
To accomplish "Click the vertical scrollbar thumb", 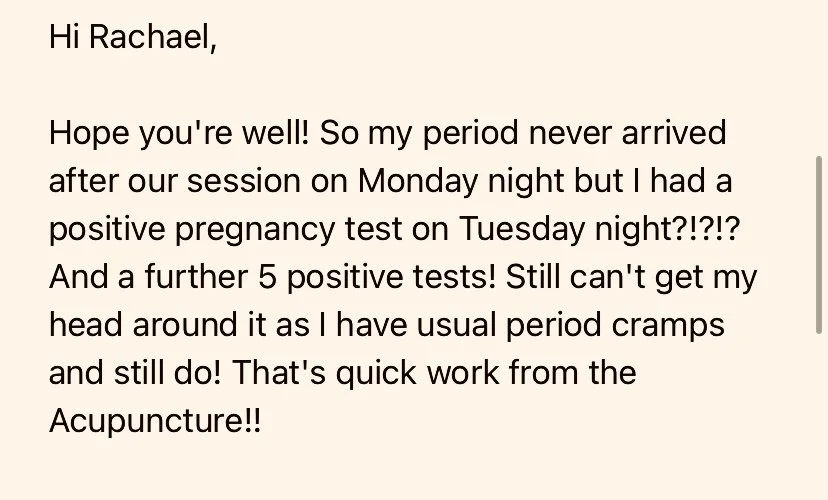I will [818, 245].
